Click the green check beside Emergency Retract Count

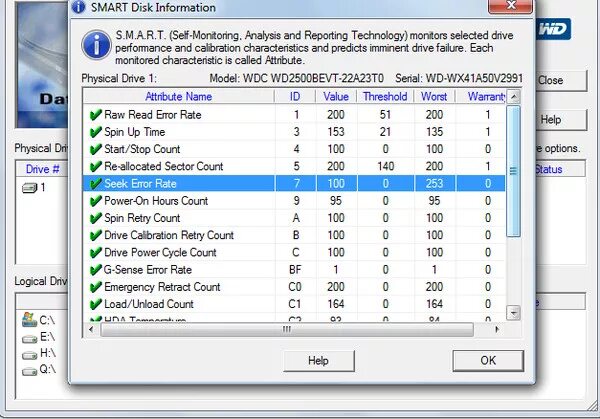[95, 287]
